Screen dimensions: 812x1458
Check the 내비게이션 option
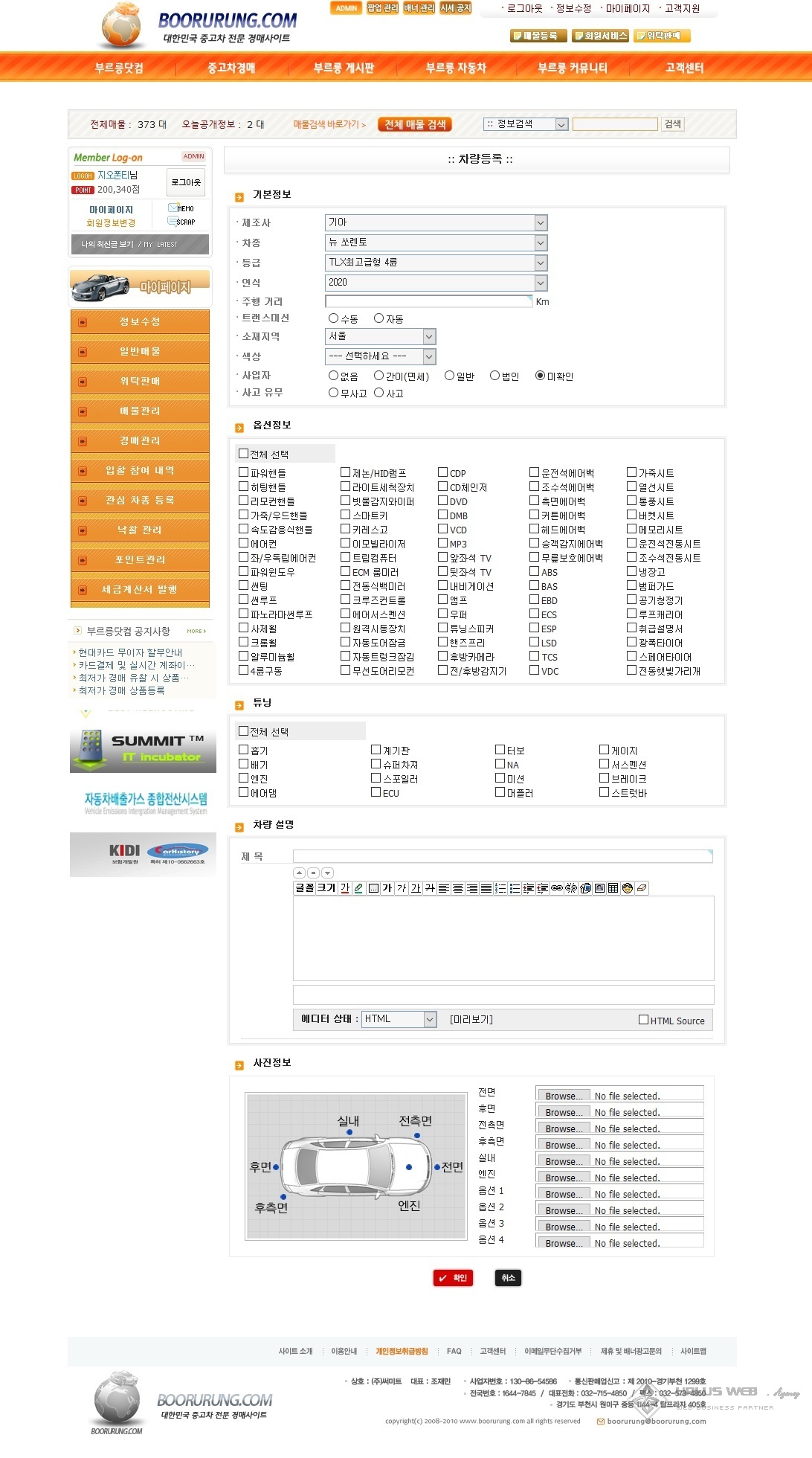click(x=442, y=585)
